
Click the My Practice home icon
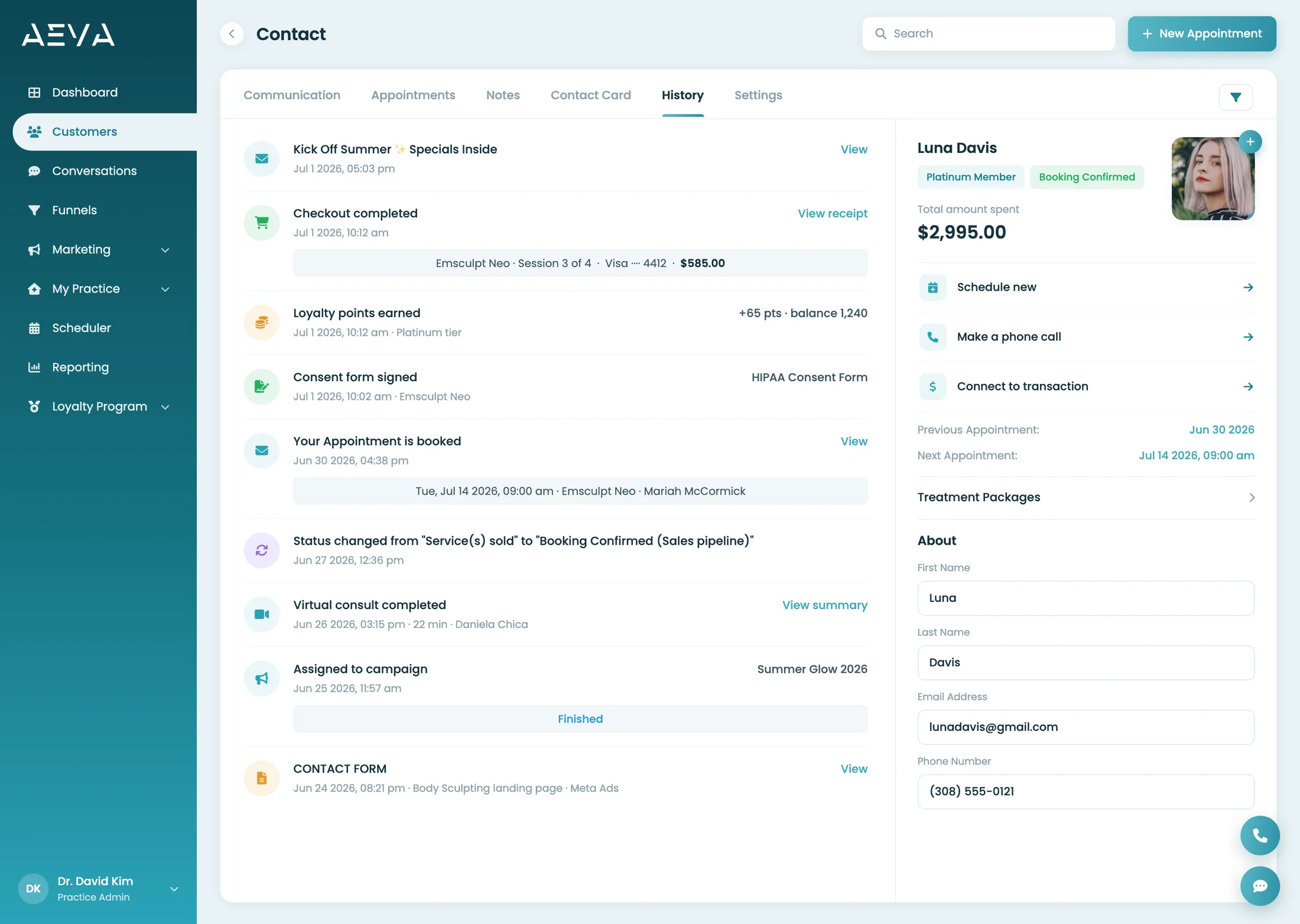(x=34, y=289)
